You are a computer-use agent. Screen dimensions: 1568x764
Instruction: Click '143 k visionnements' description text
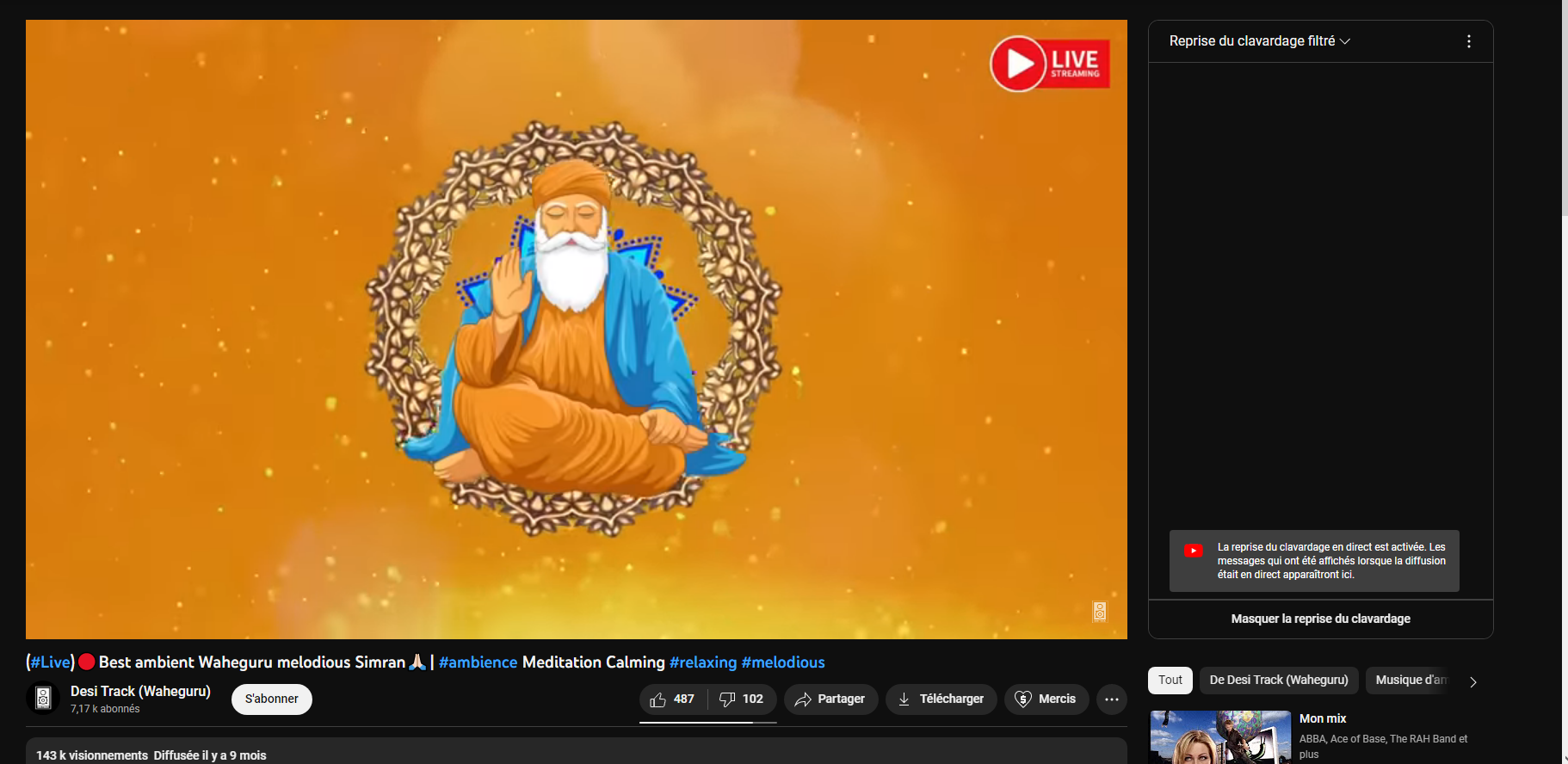tap(92, 755)
